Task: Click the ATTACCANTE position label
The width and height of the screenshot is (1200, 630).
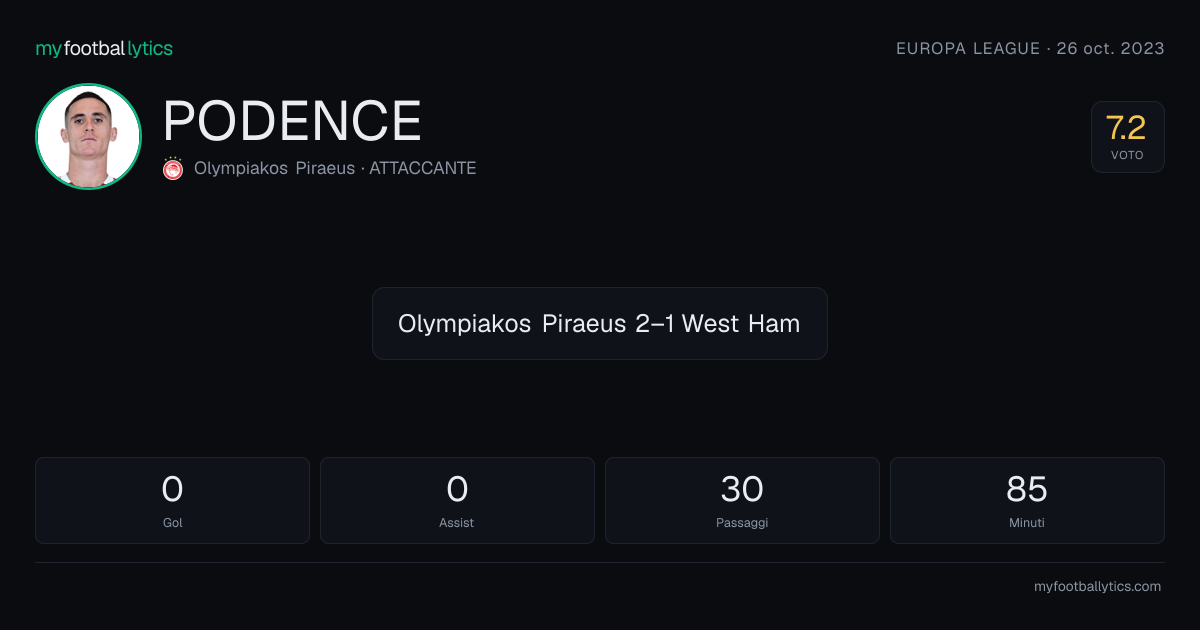Action: pyautogui.click(x=422, y=168)
